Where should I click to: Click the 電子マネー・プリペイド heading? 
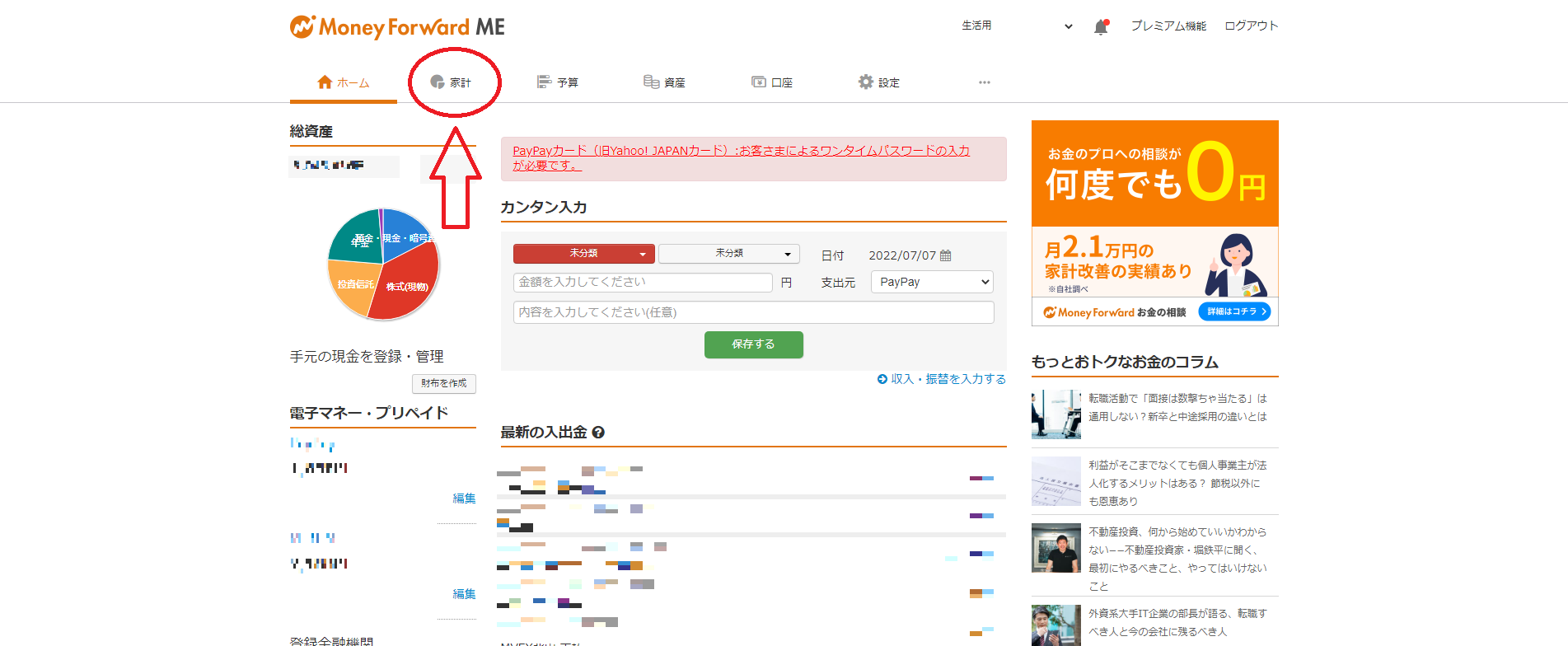[369, 413]
